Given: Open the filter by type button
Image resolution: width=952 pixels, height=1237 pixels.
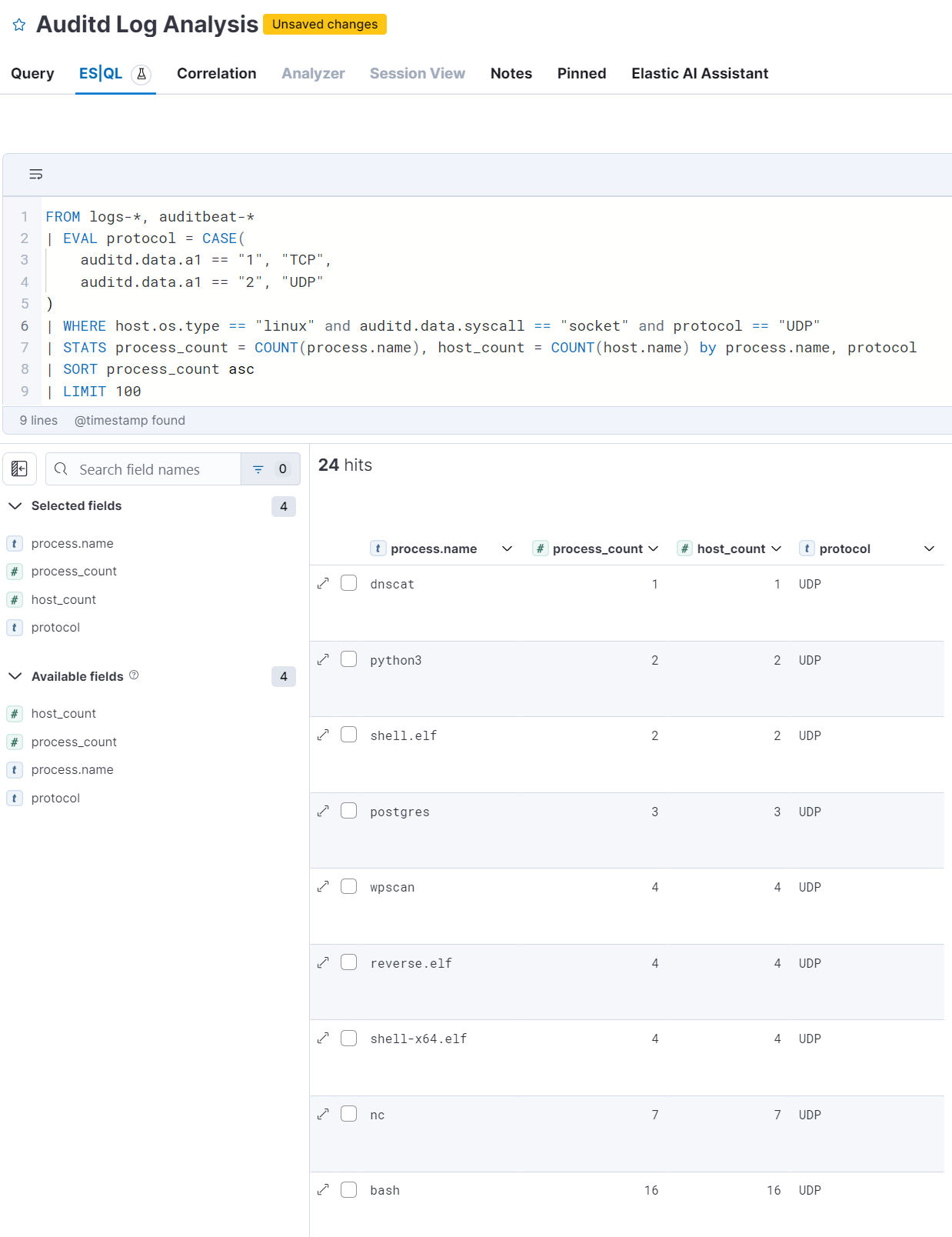Looking at the screenshot, I should (270, 468).
